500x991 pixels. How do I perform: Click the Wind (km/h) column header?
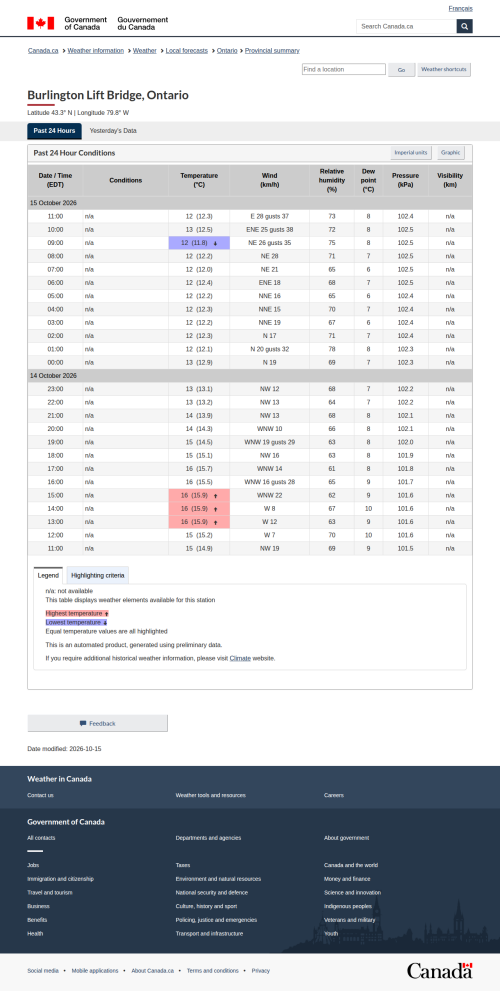[269, 180]
